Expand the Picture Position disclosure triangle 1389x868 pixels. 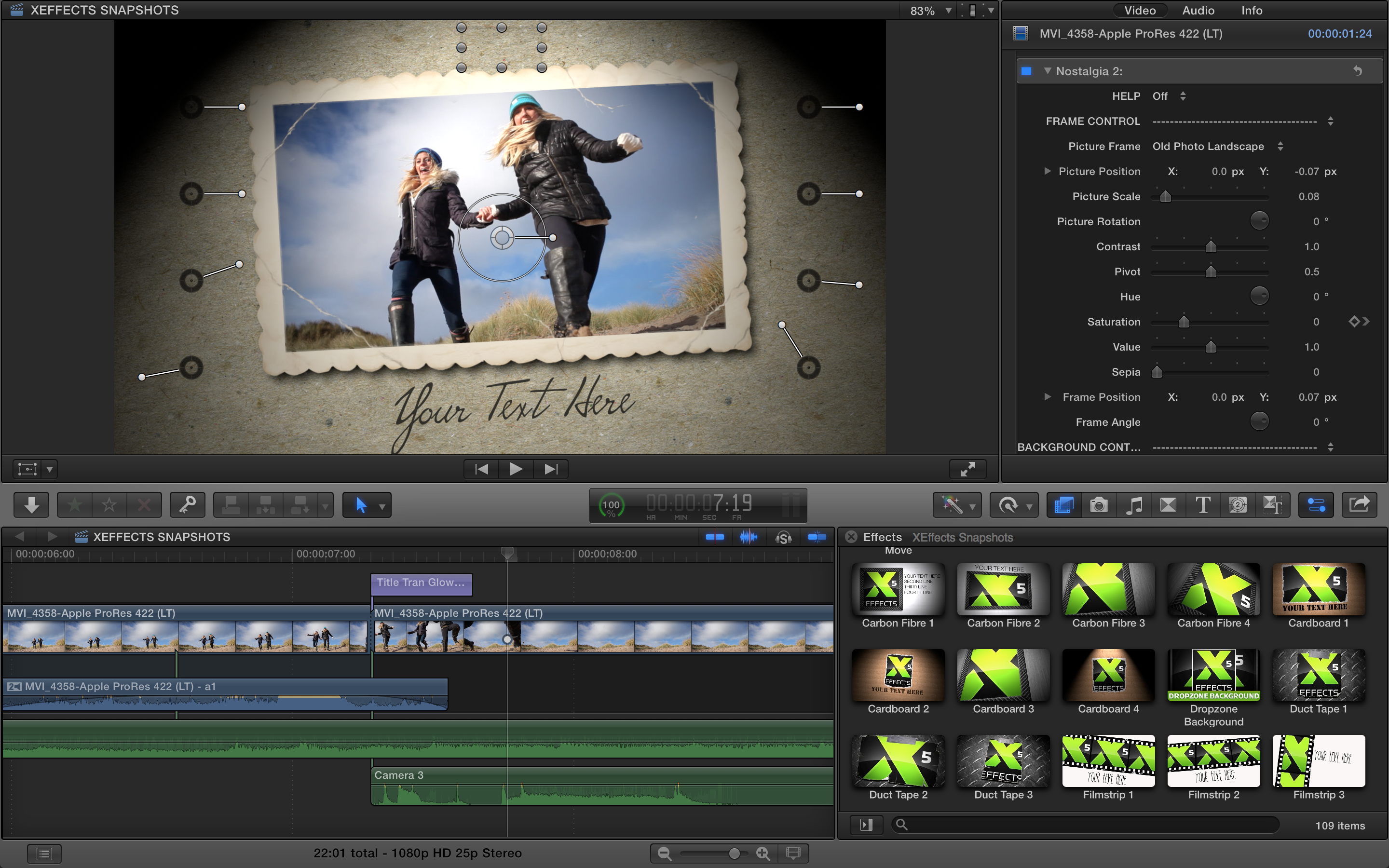[1048, 171]
